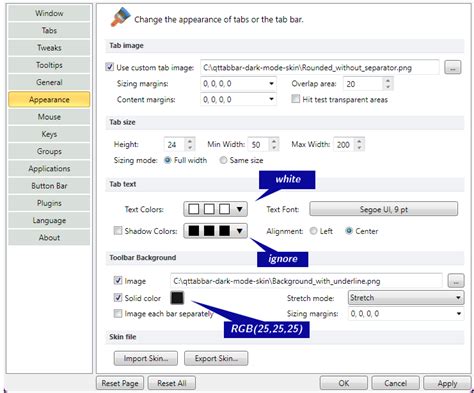The image size is (474, 393).
Task: Click the Overlap area value field
Action: tap(363, 84)
